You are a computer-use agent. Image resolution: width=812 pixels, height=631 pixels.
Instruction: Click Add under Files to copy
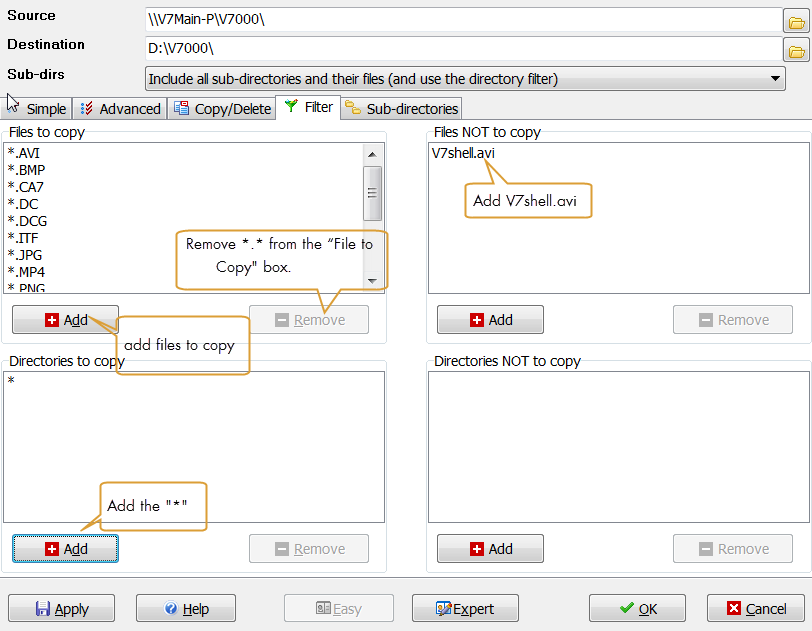[66, 320]
